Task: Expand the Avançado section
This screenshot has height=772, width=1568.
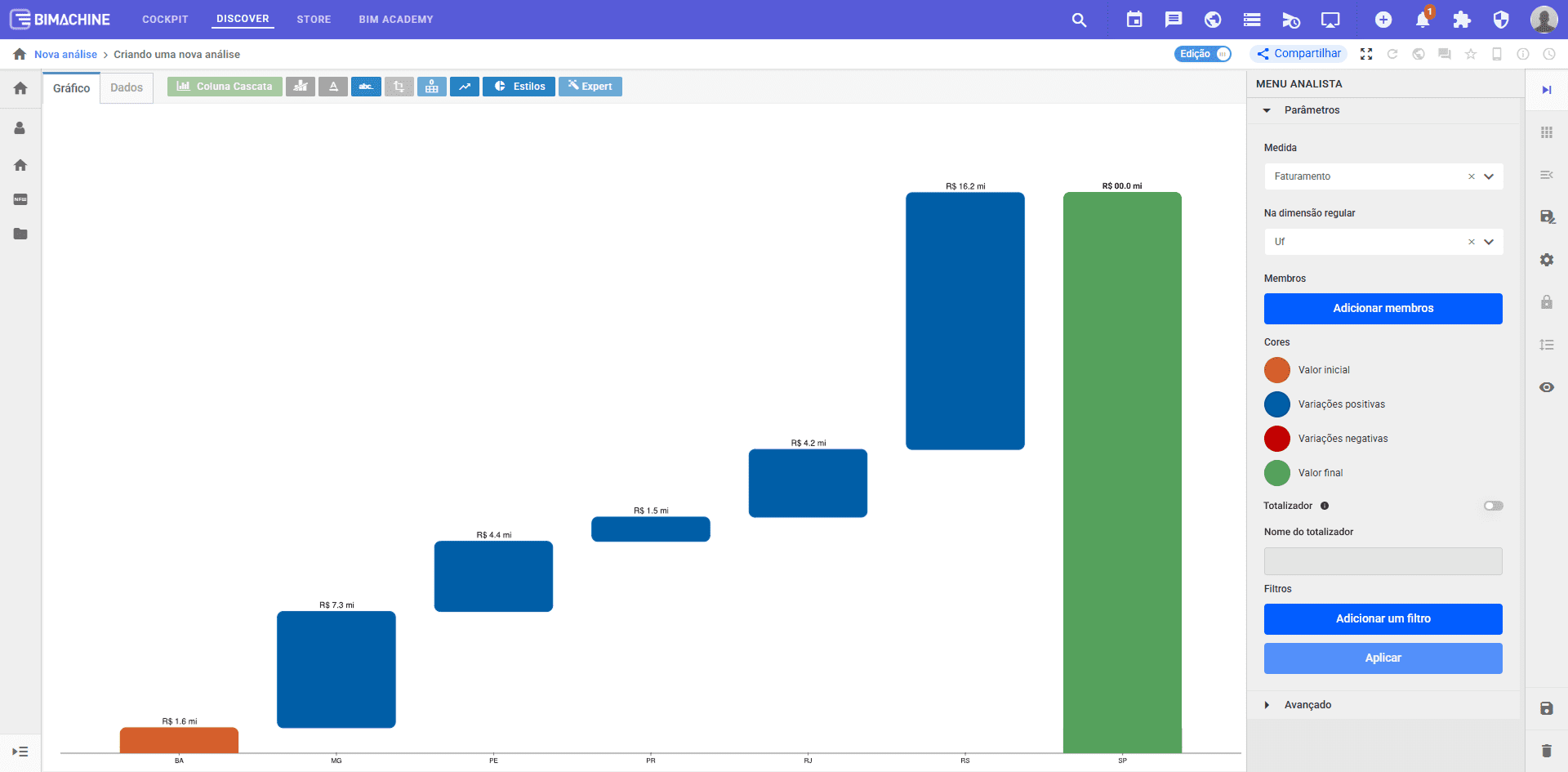Action: 1307,705
